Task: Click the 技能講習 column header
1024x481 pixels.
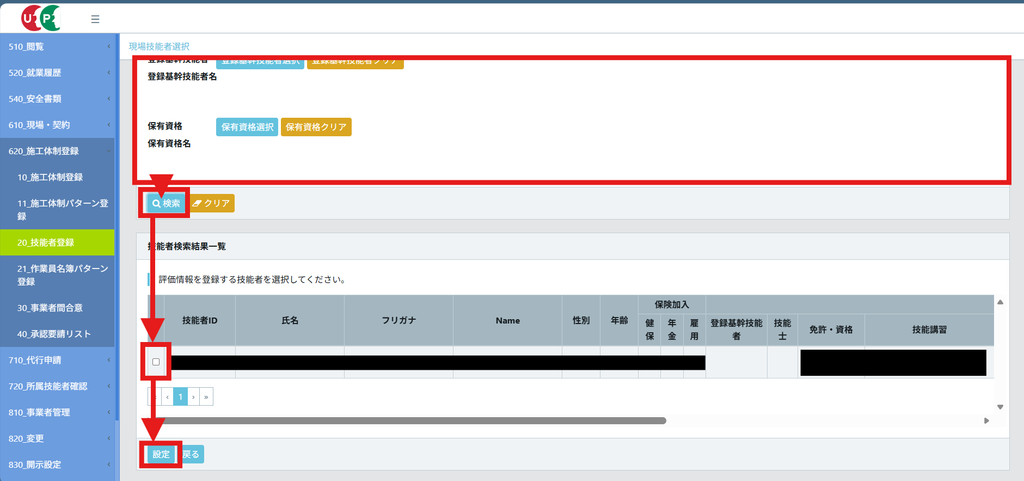Action: coord(930,330)
